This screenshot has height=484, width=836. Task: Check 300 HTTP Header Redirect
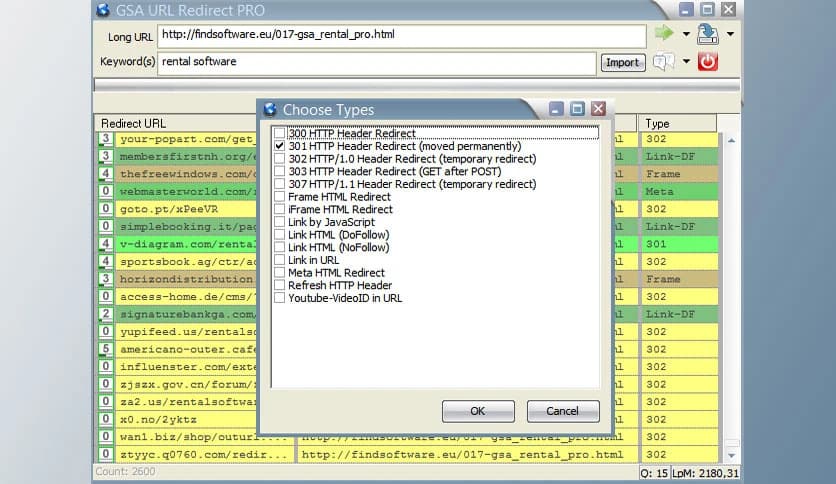pyautogui.click(x=279, y=133)
